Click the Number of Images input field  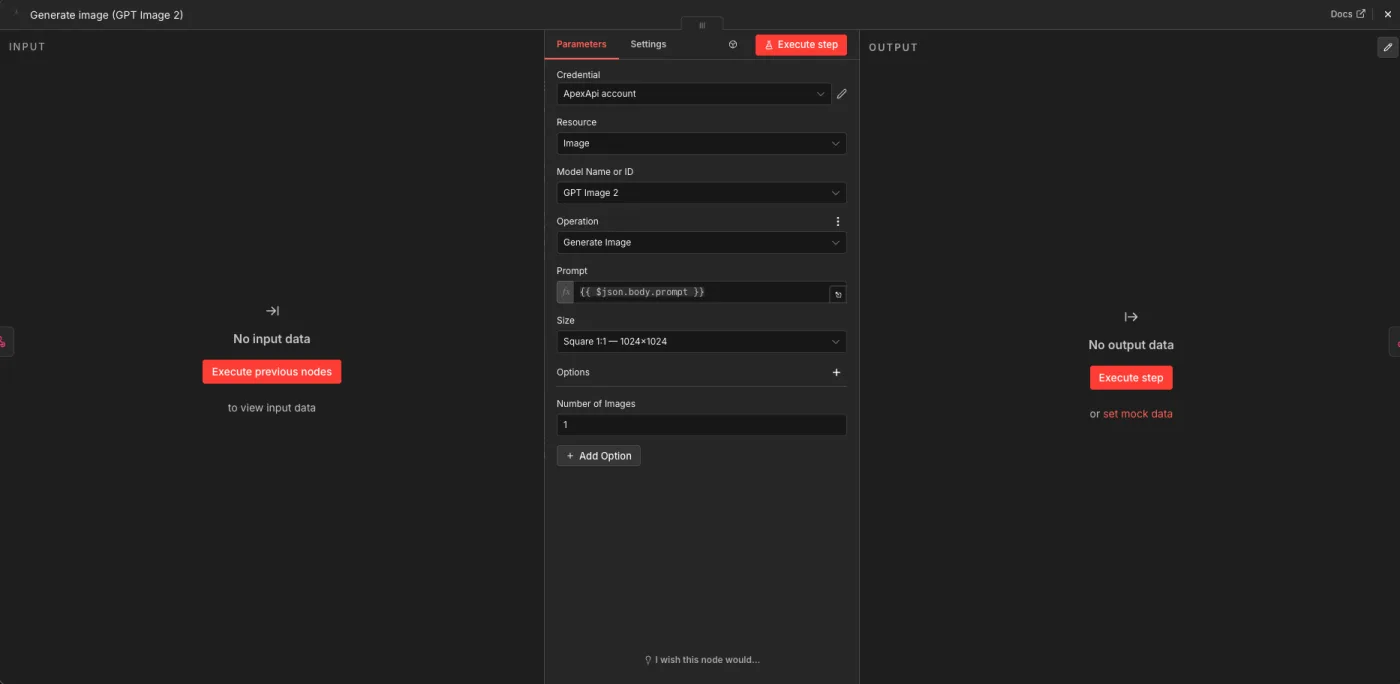click(701, 425)
